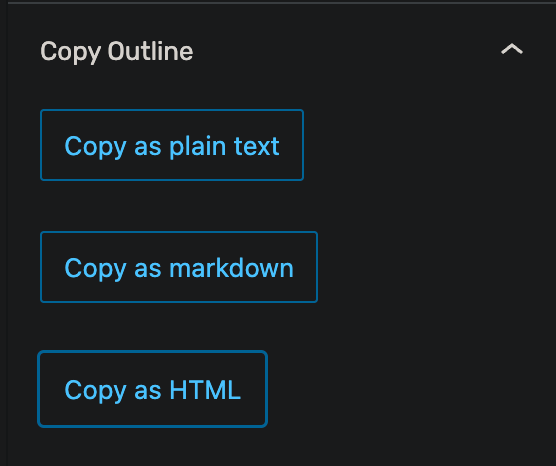
Task: Select the markdown copy option
Action: (x=179, y=267)
